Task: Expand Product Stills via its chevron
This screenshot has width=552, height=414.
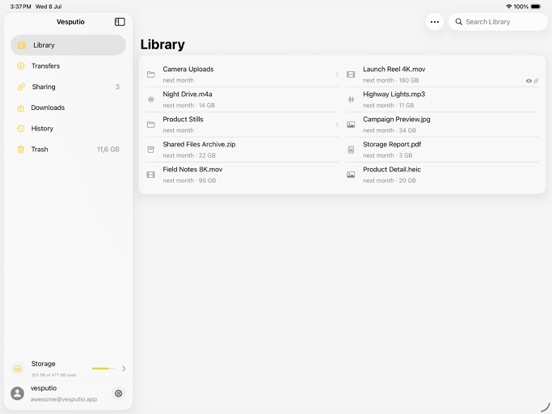Action: tap(337, 124)
